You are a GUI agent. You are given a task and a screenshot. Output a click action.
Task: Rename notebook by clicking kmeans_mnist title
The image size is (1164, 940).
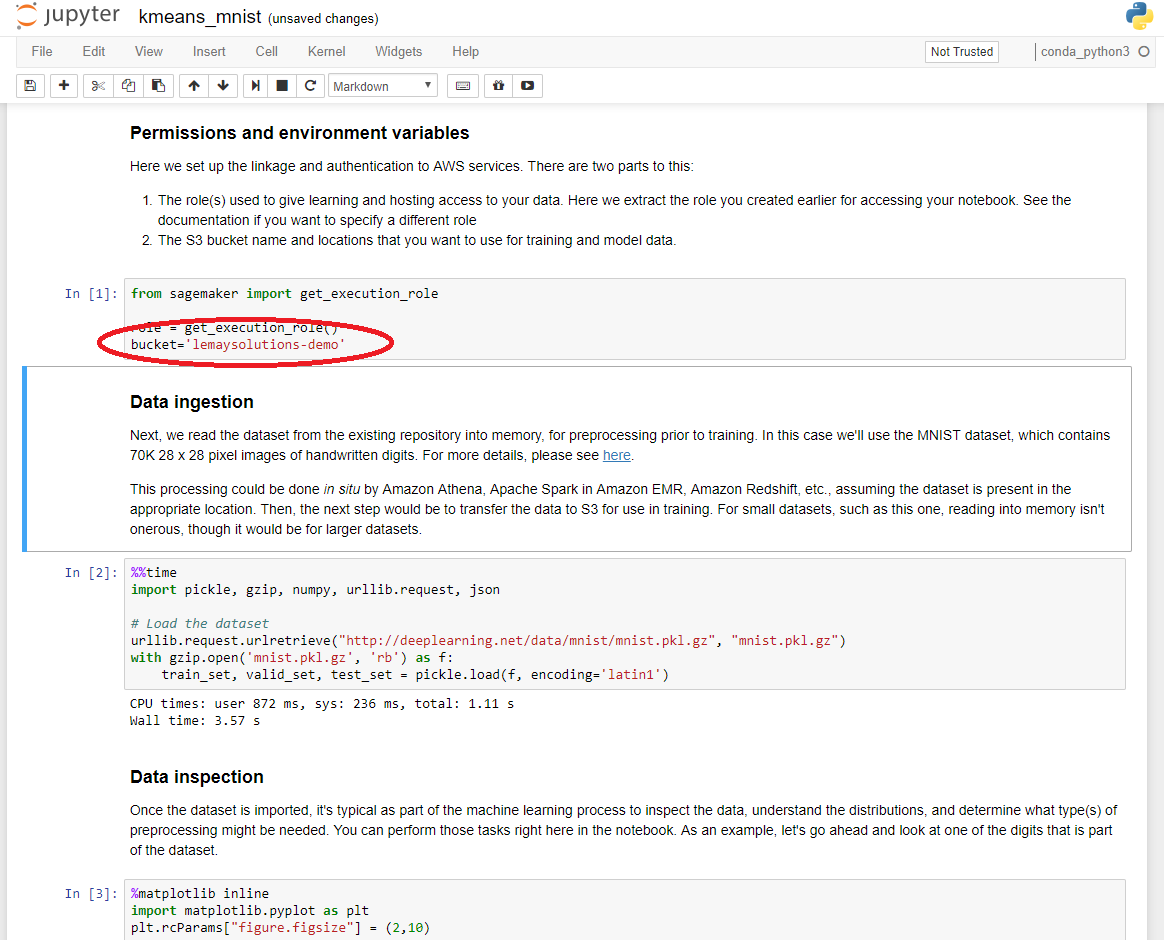pos(200,18)
